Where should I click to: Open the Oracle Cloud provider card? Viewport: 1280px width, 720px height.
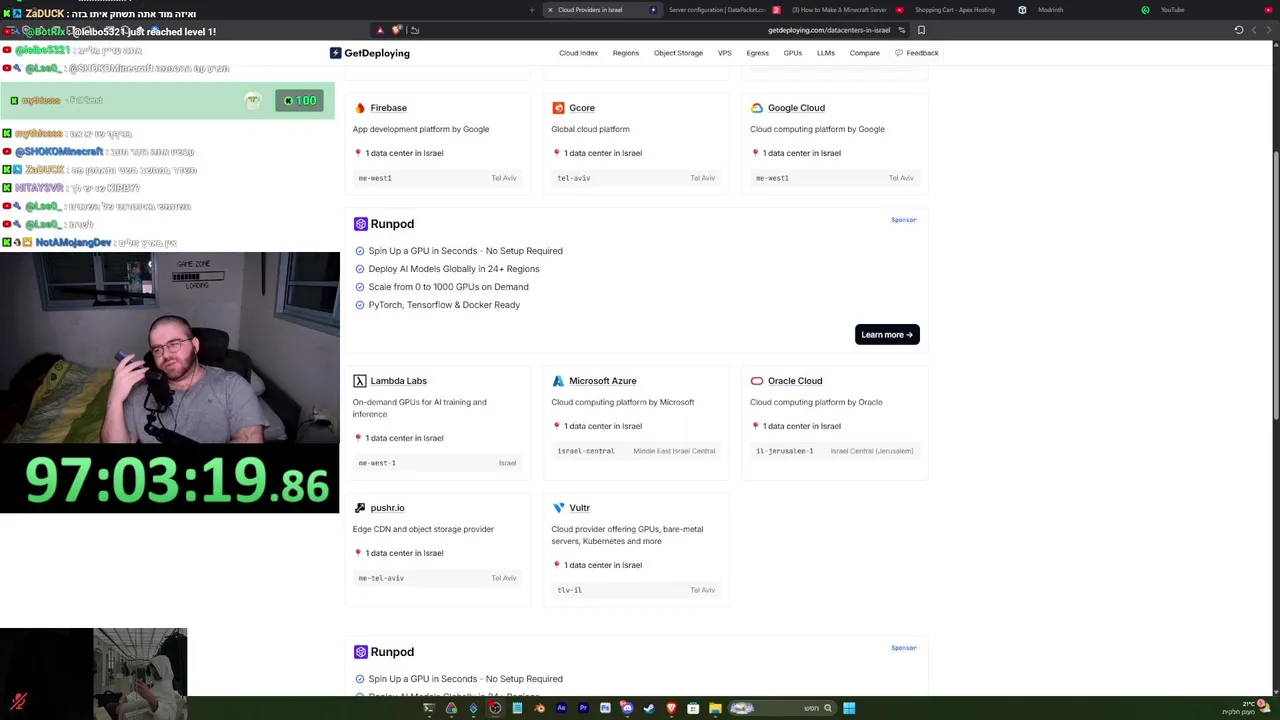[x=834, y=422]
